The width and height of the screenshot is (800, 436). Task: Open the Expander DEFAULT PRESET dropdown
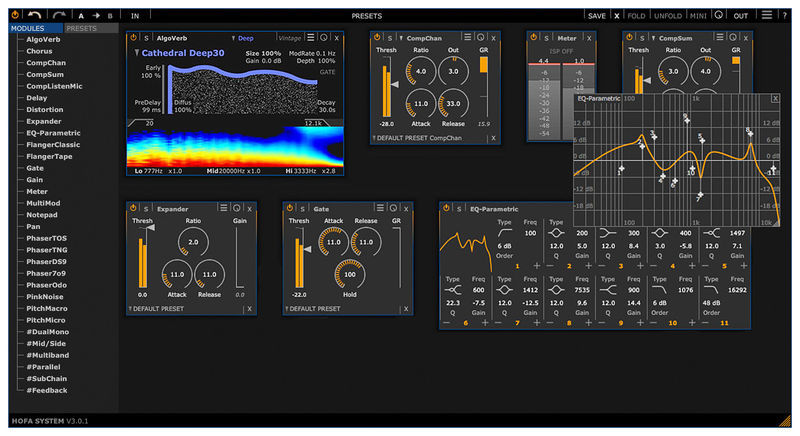tap(156, 309)
